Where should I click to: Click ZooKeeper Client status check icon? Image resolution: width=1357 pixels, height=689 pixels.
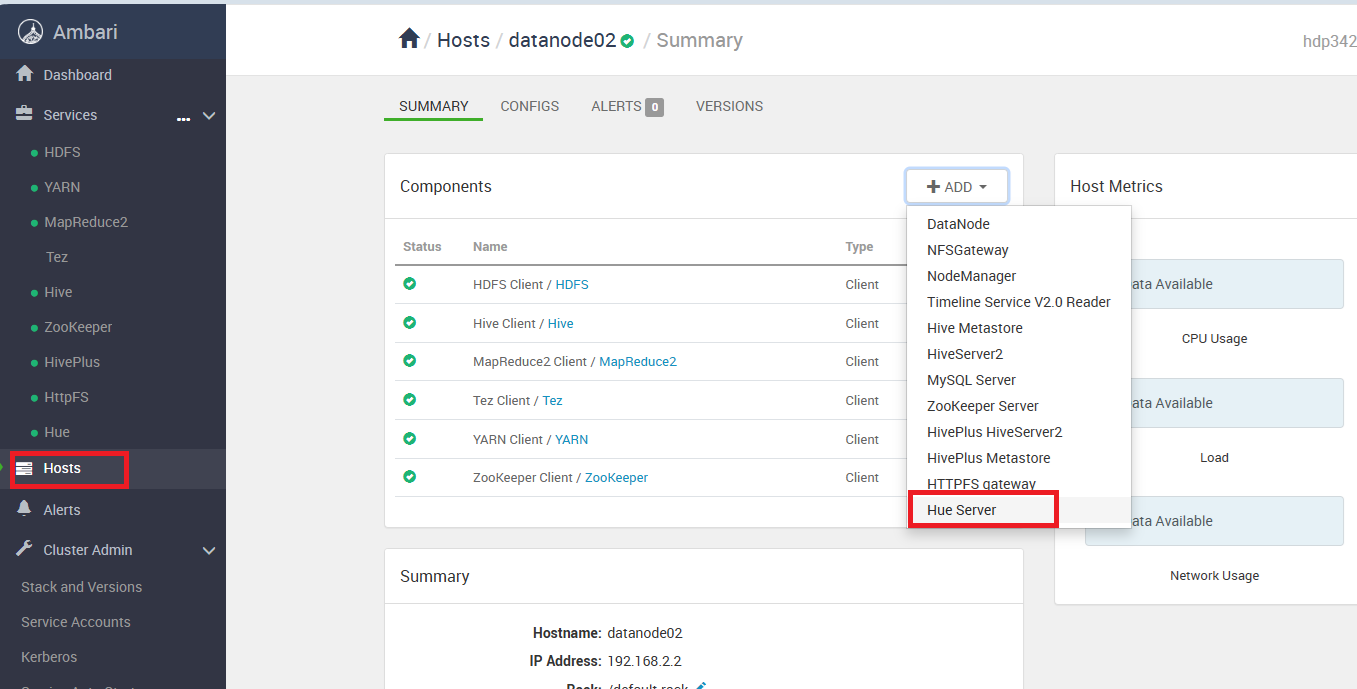click(409, 477)
